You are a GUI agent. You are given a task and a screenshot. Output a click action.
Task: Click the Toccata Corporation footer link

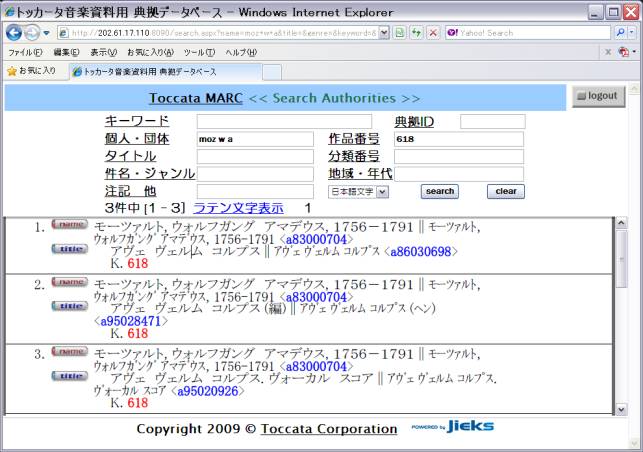(x=329, y=429)
